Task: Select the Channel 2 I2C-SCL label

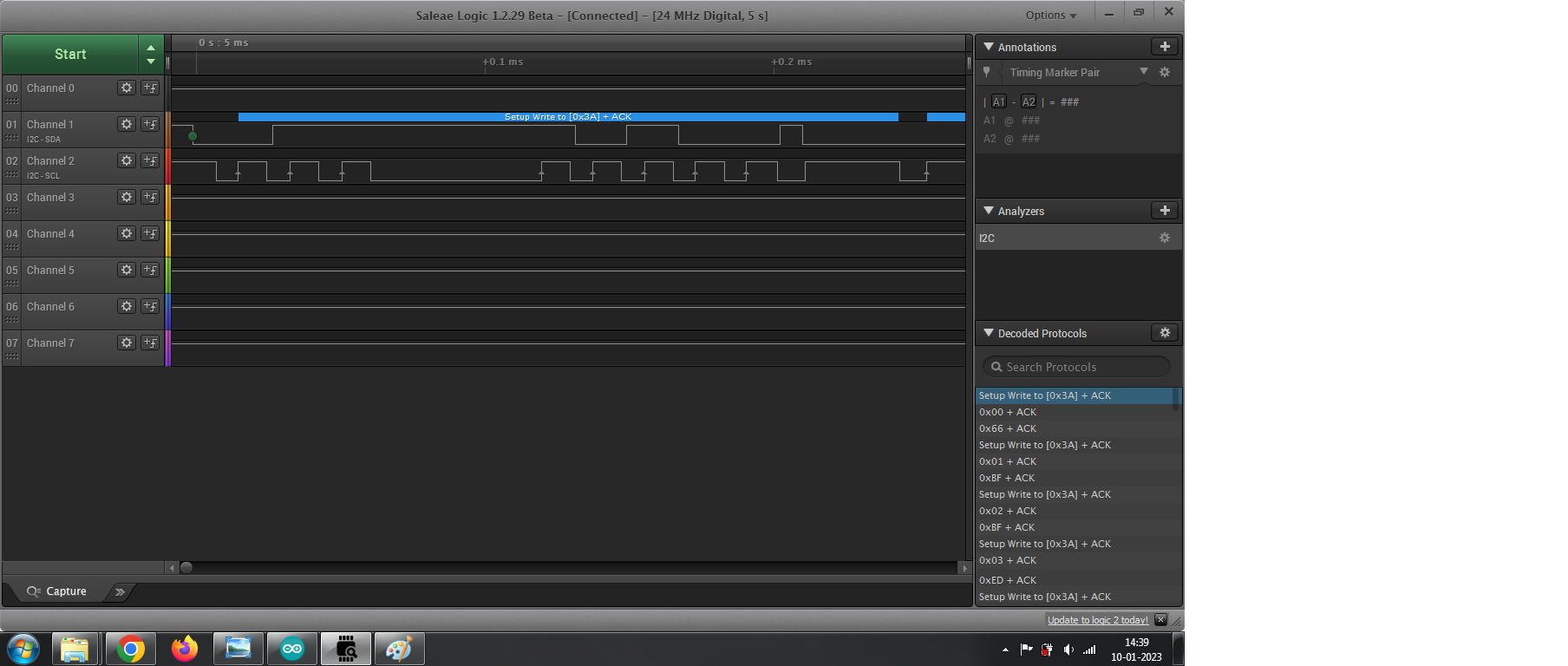Action: pos(43,175)
